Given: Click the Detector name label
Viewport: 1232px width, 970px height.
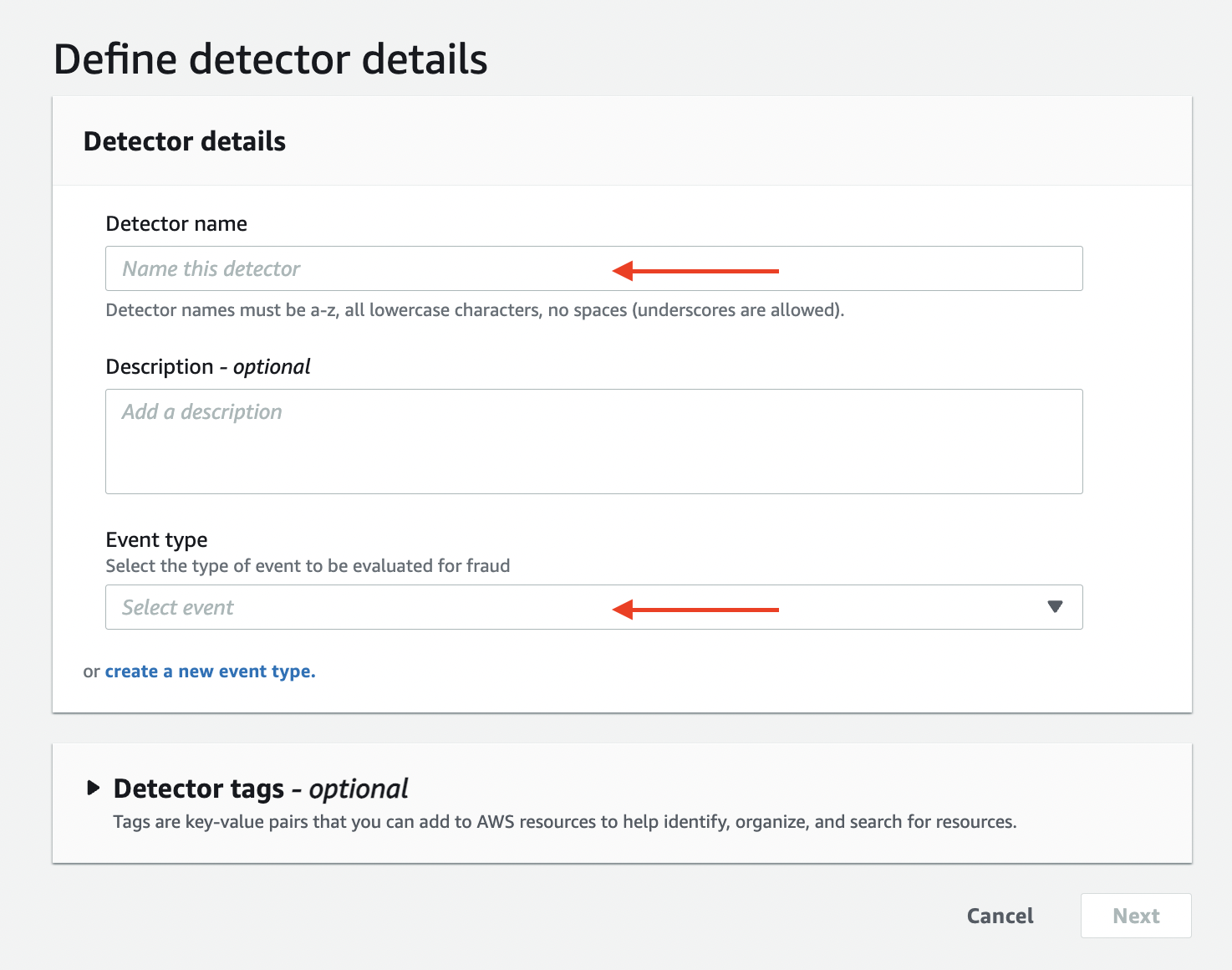Looking at the screenshot, I should coord(176,224).
